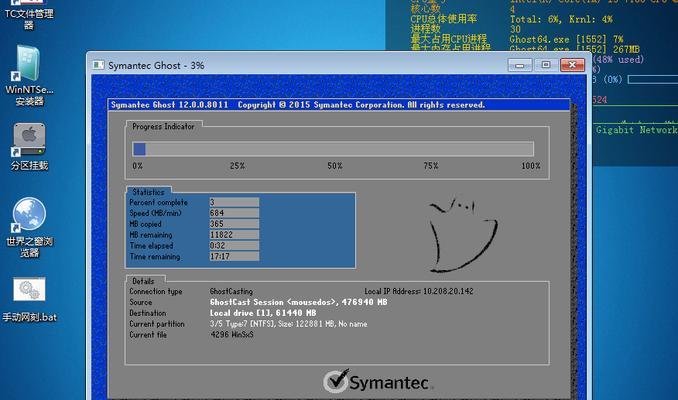Click the Symantec Ghost - 3% title text
This screenshot has height=400, width=678.
pos(156,65)
